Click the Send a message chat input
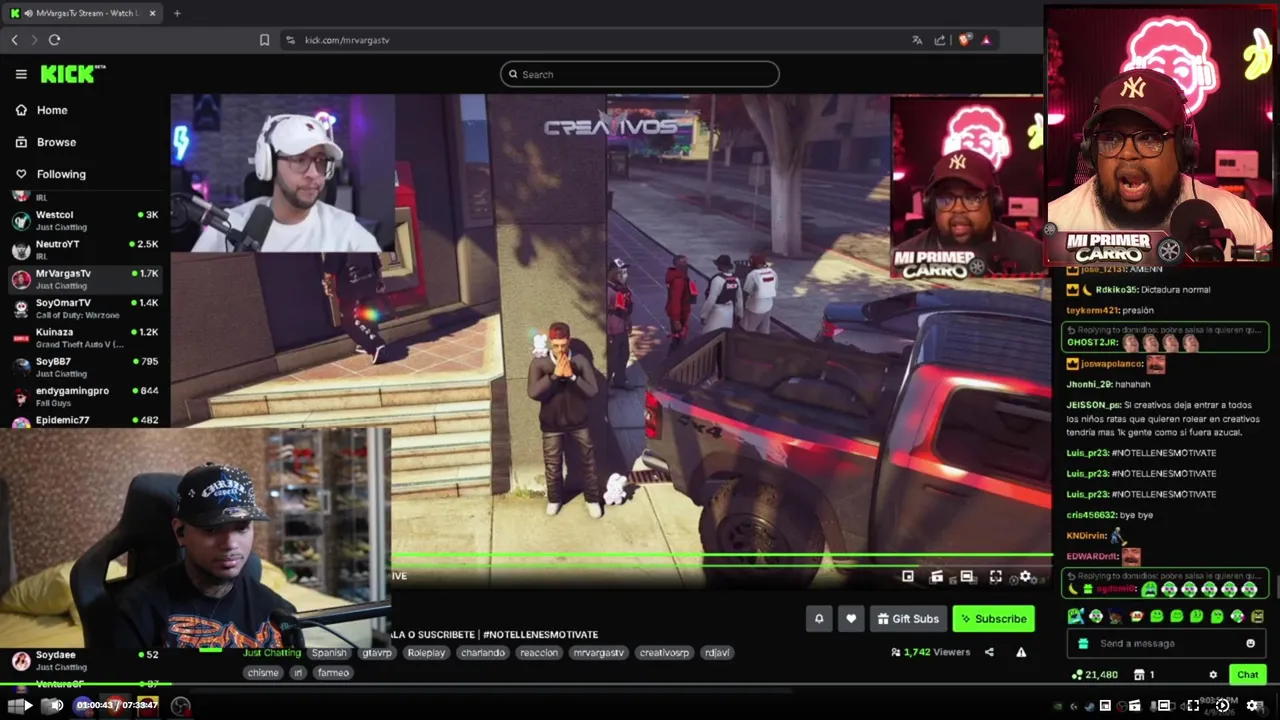The height and width of the screenshot is (720, 1280). pos(1165,644)
